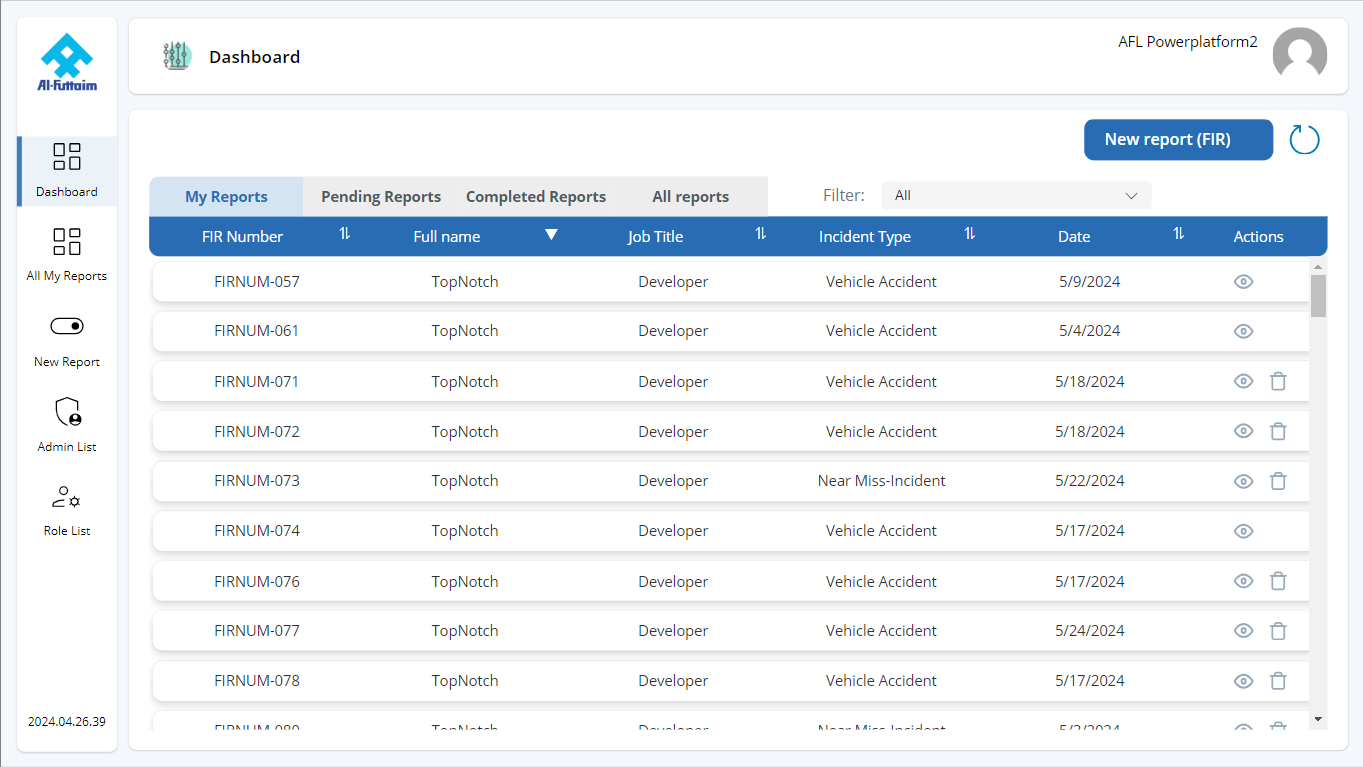The image size is (1363, 767).
Task: Select FIRNUM-061 cell
Action: coord(257,331)
